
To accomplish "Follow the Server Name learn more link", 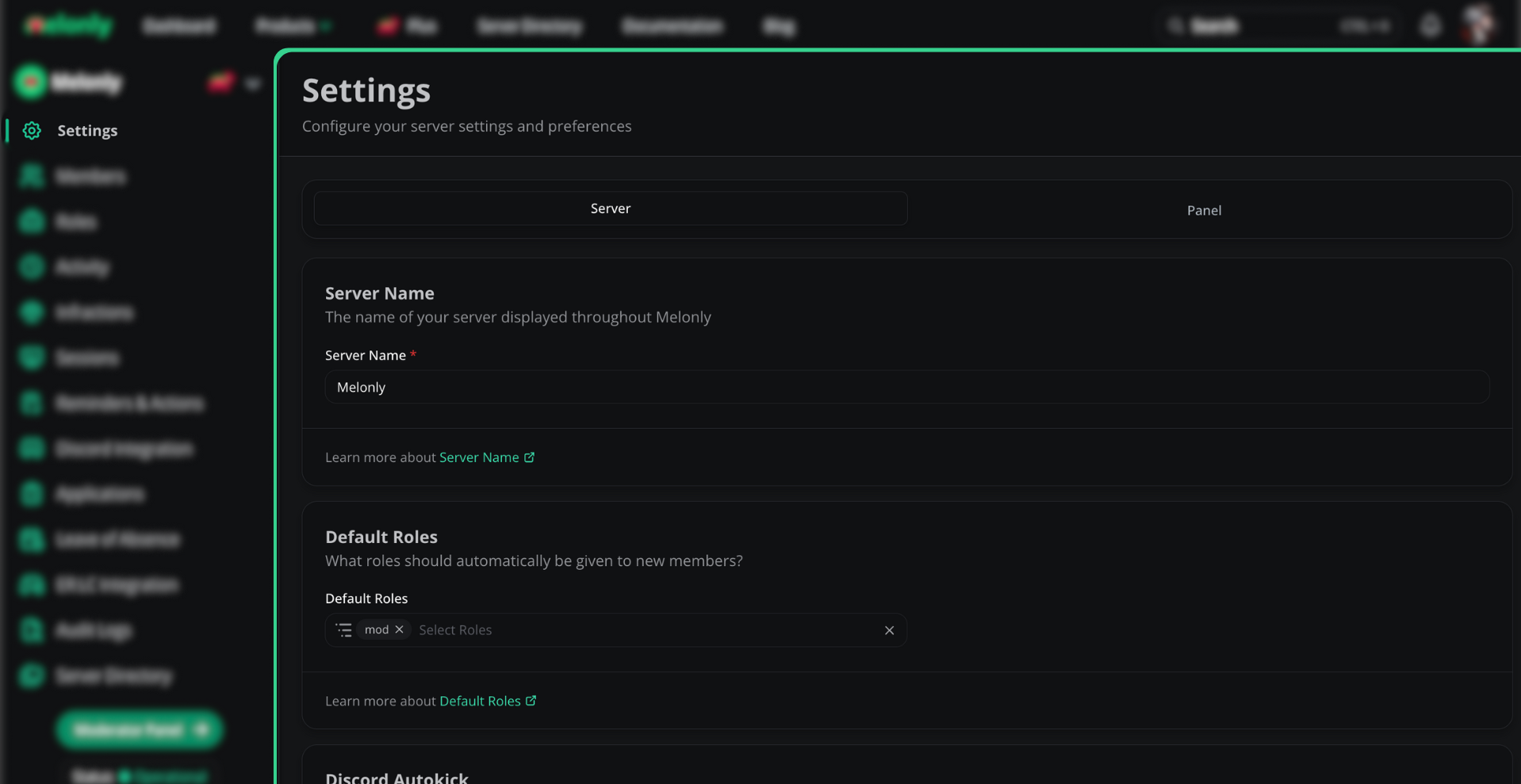I will 487,457.
